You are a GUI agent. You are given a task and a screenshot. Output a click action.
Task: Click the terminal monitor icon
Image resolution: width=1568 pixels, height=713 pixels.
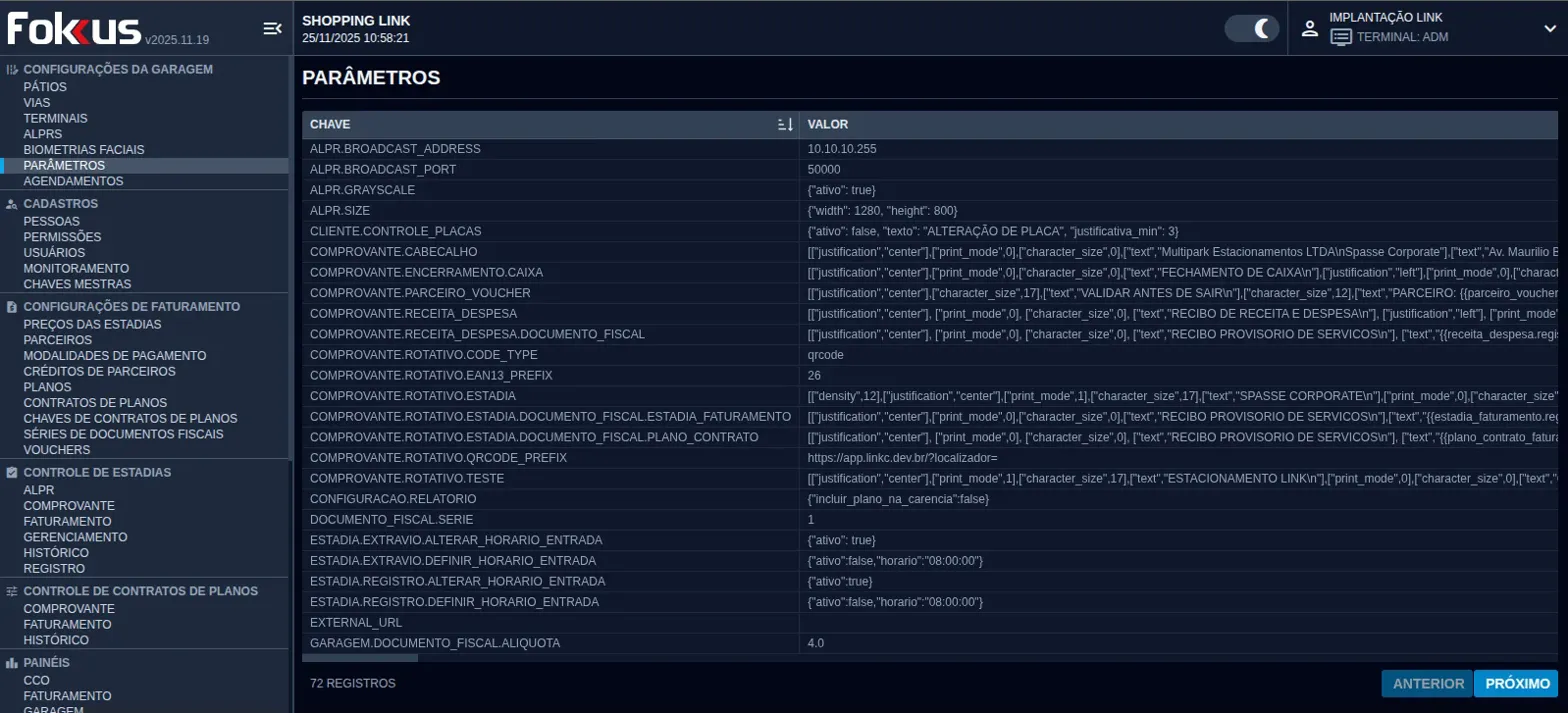(1341, 37)
